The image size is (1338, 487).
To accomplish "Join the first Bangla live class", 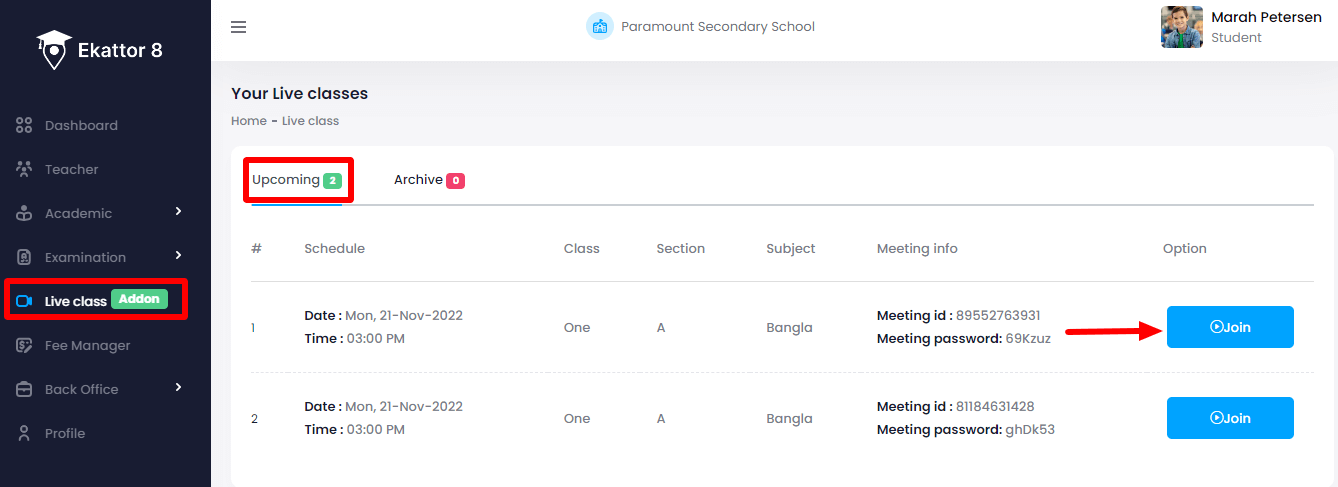I will (x=1230, y=327).
